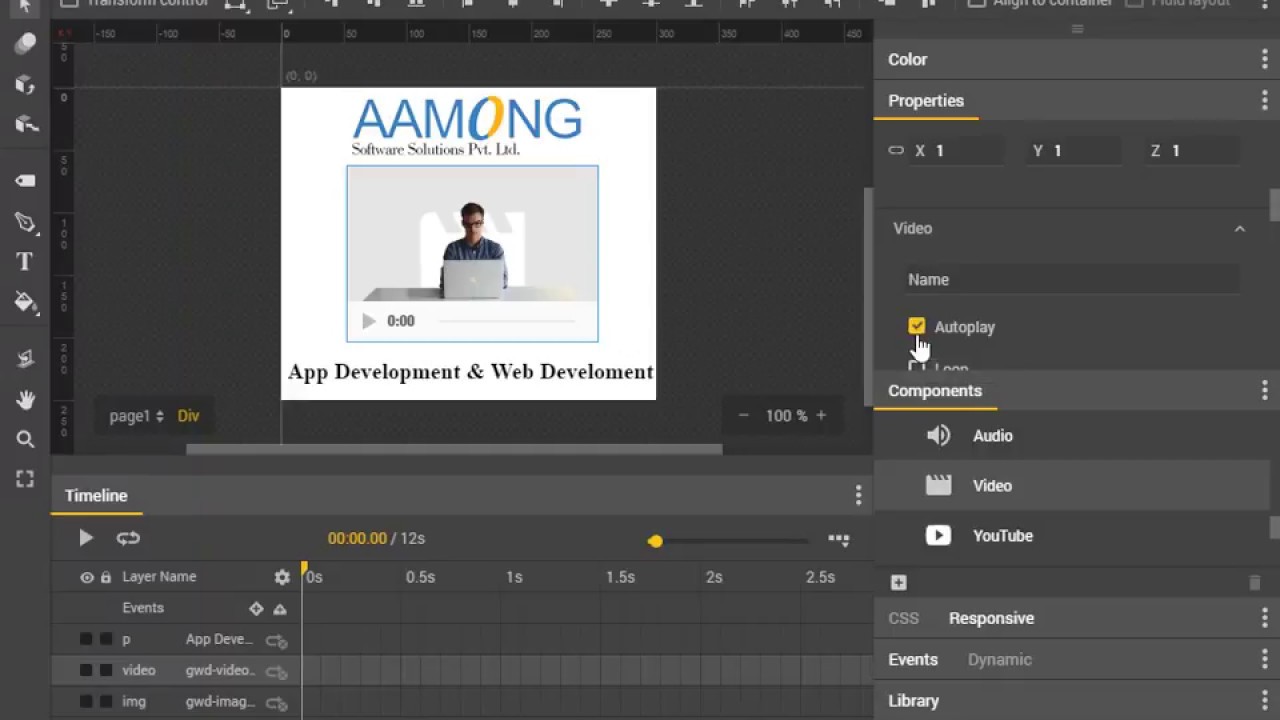
Task: Select the Video component
Action: (x=1071, y=486)
